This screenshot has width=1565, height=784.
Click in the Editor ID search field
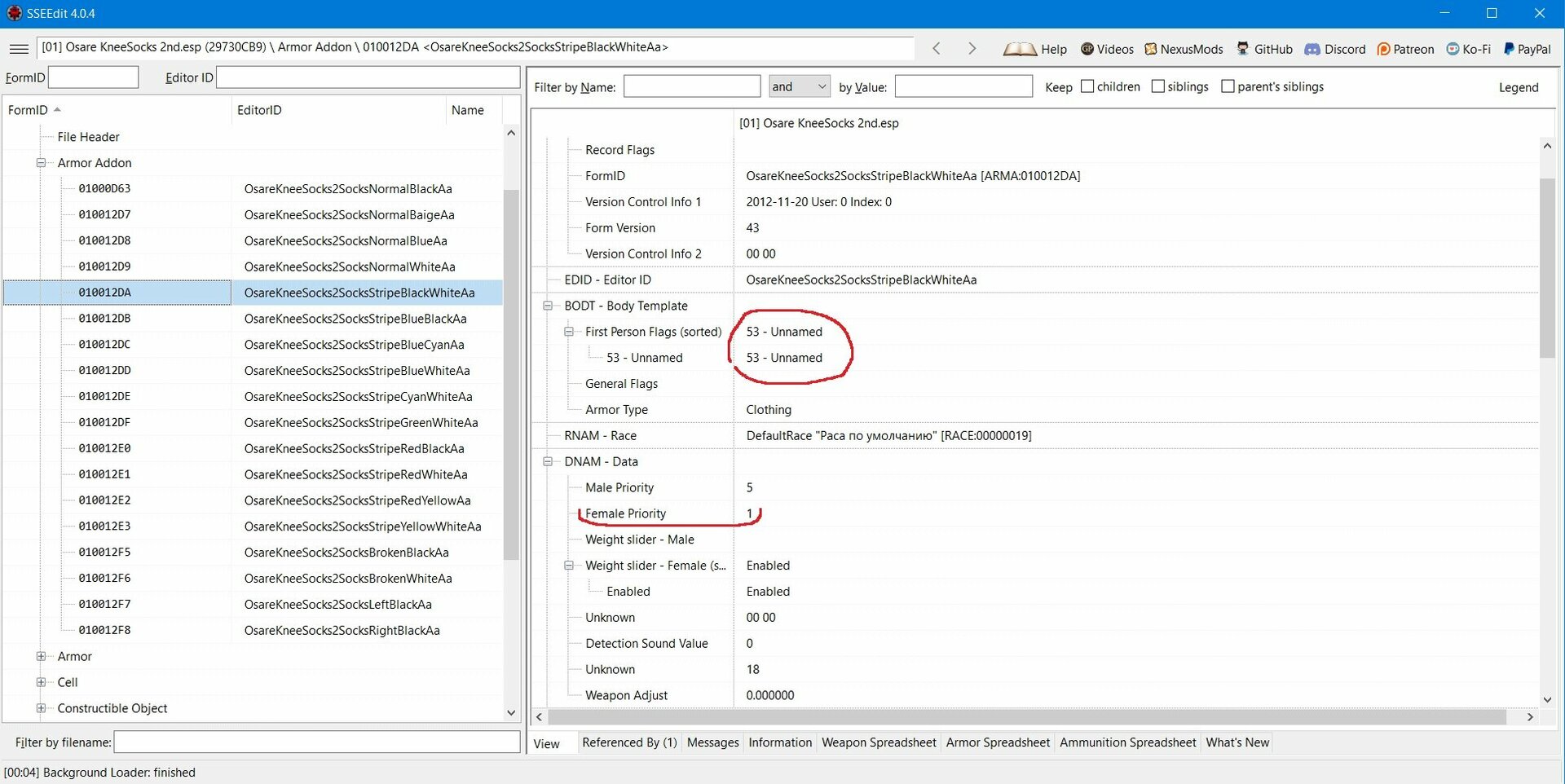tap(368, 77)
